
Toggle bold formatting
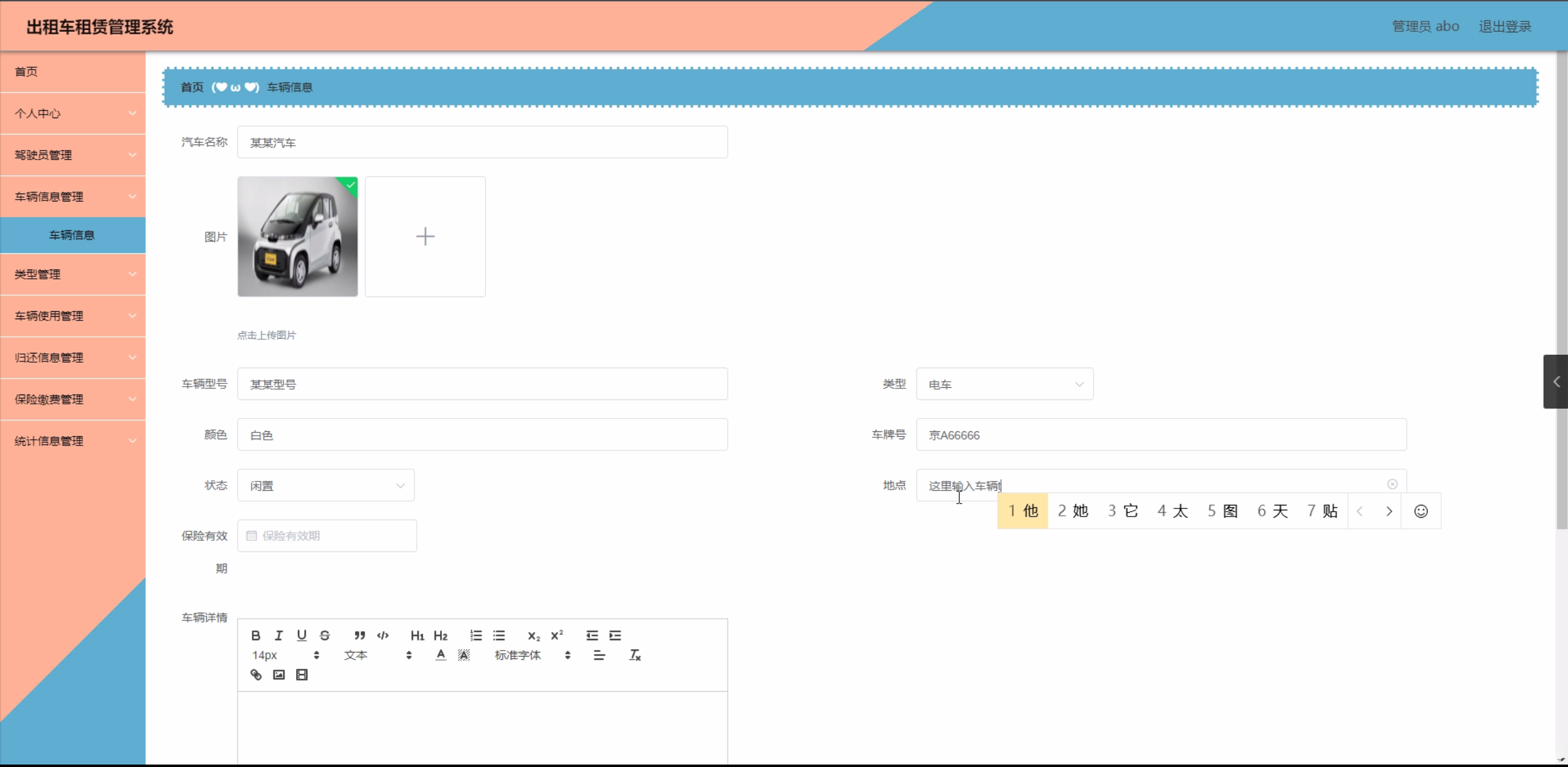click(256, 635)
